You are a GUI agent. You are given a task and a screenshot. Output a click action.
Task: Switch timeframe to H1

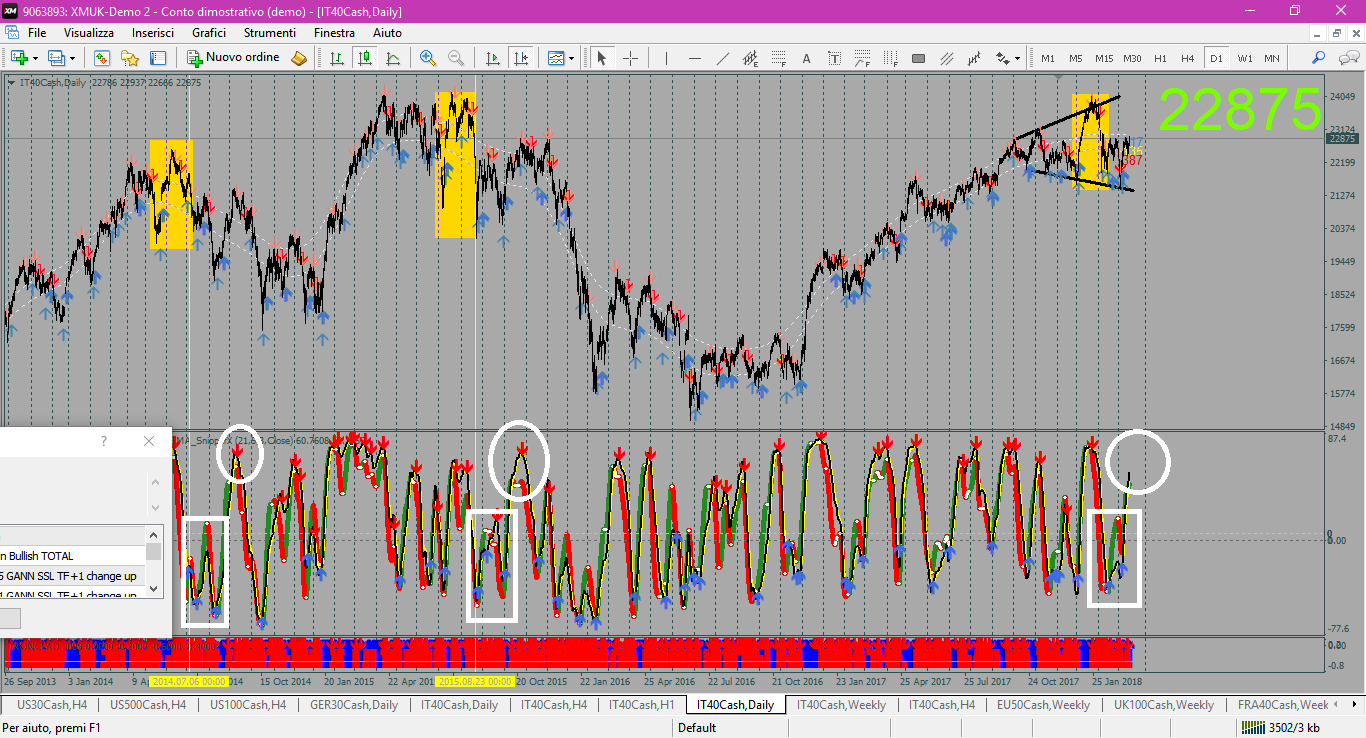(1160, 58)
